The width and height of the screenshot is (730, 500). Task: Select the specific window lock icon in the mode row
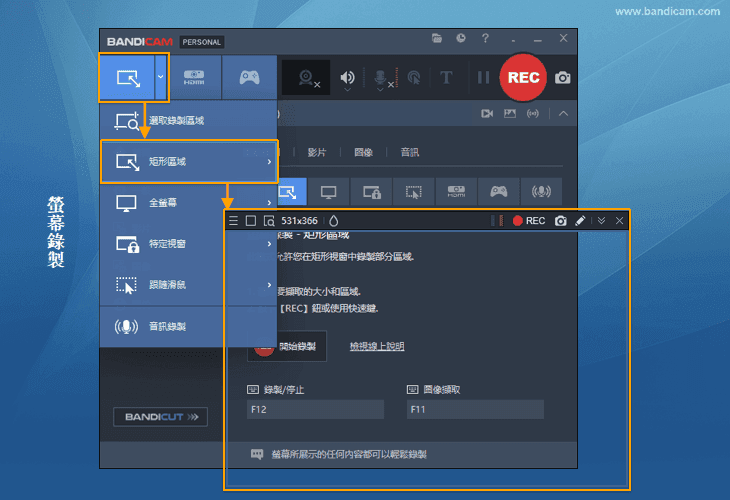click(371, 191)
